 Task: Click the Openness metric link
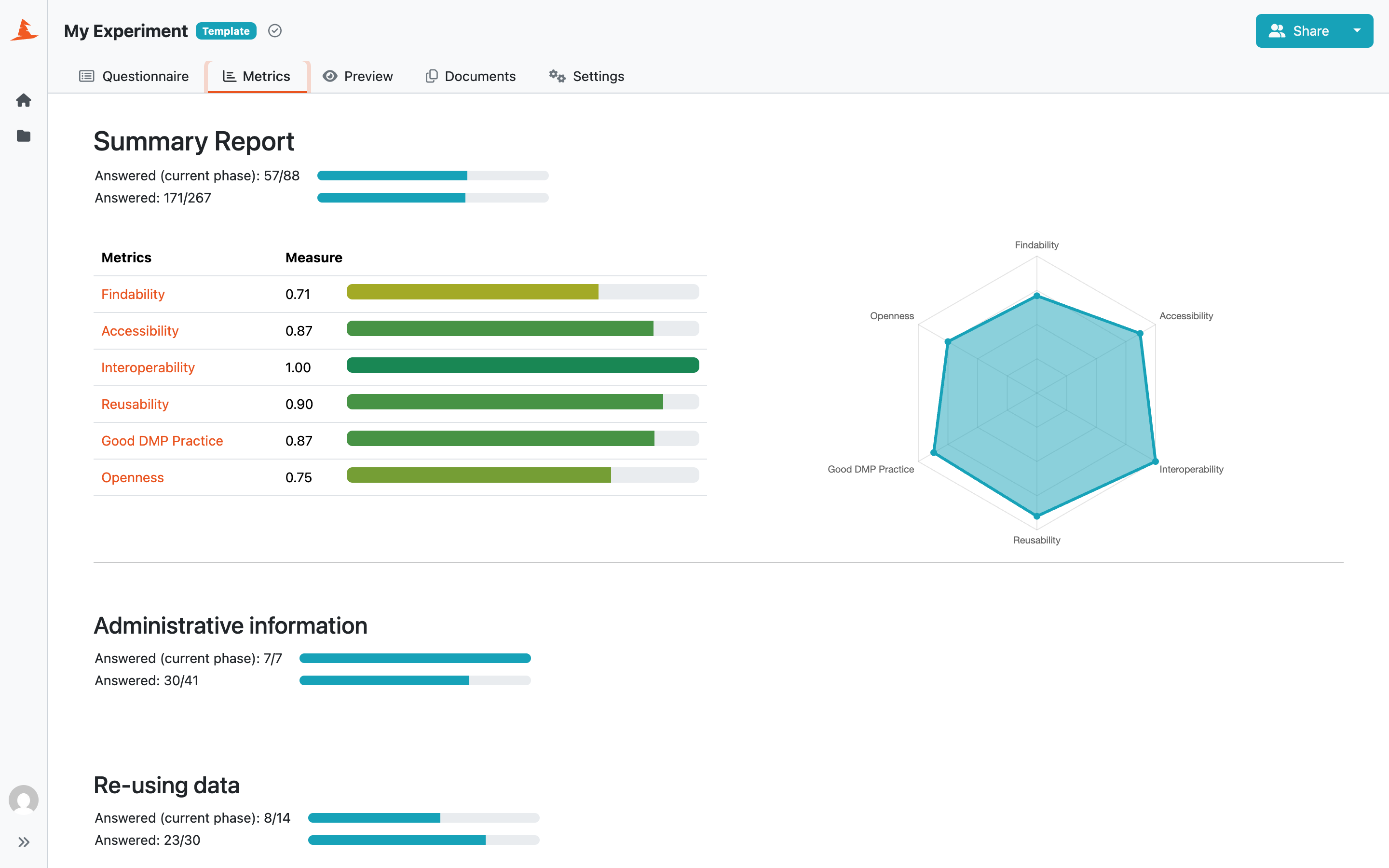tap(133, 477)
